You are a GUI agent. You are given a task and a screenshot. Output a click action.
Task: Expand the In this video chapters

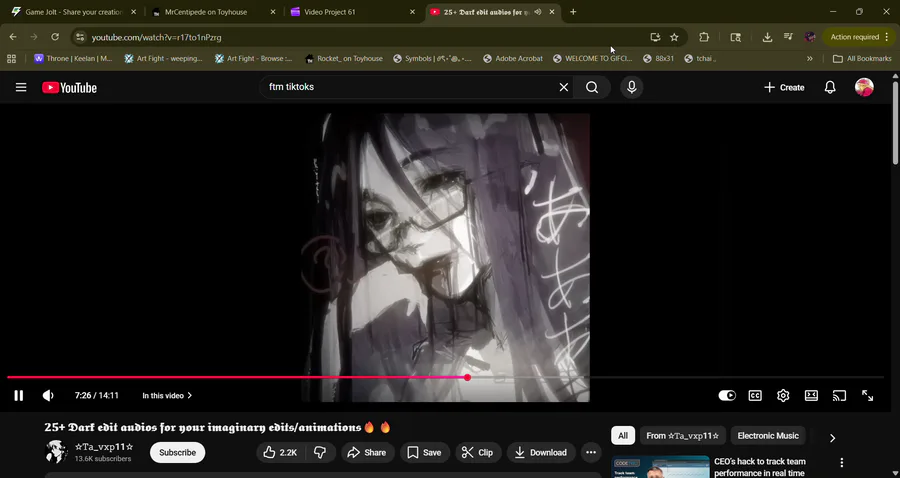(167, 395)
